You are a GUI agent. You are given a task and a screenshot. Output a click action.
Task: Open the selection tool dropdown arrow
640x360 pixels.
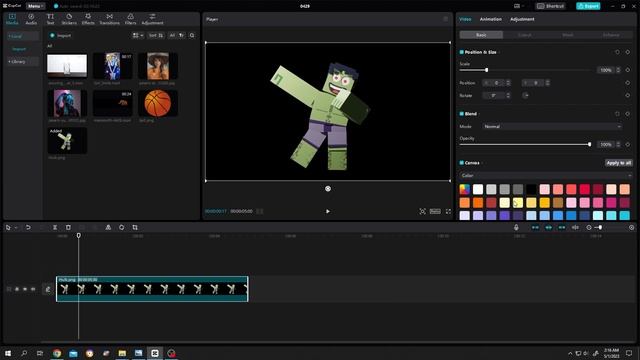pos(16,228)
